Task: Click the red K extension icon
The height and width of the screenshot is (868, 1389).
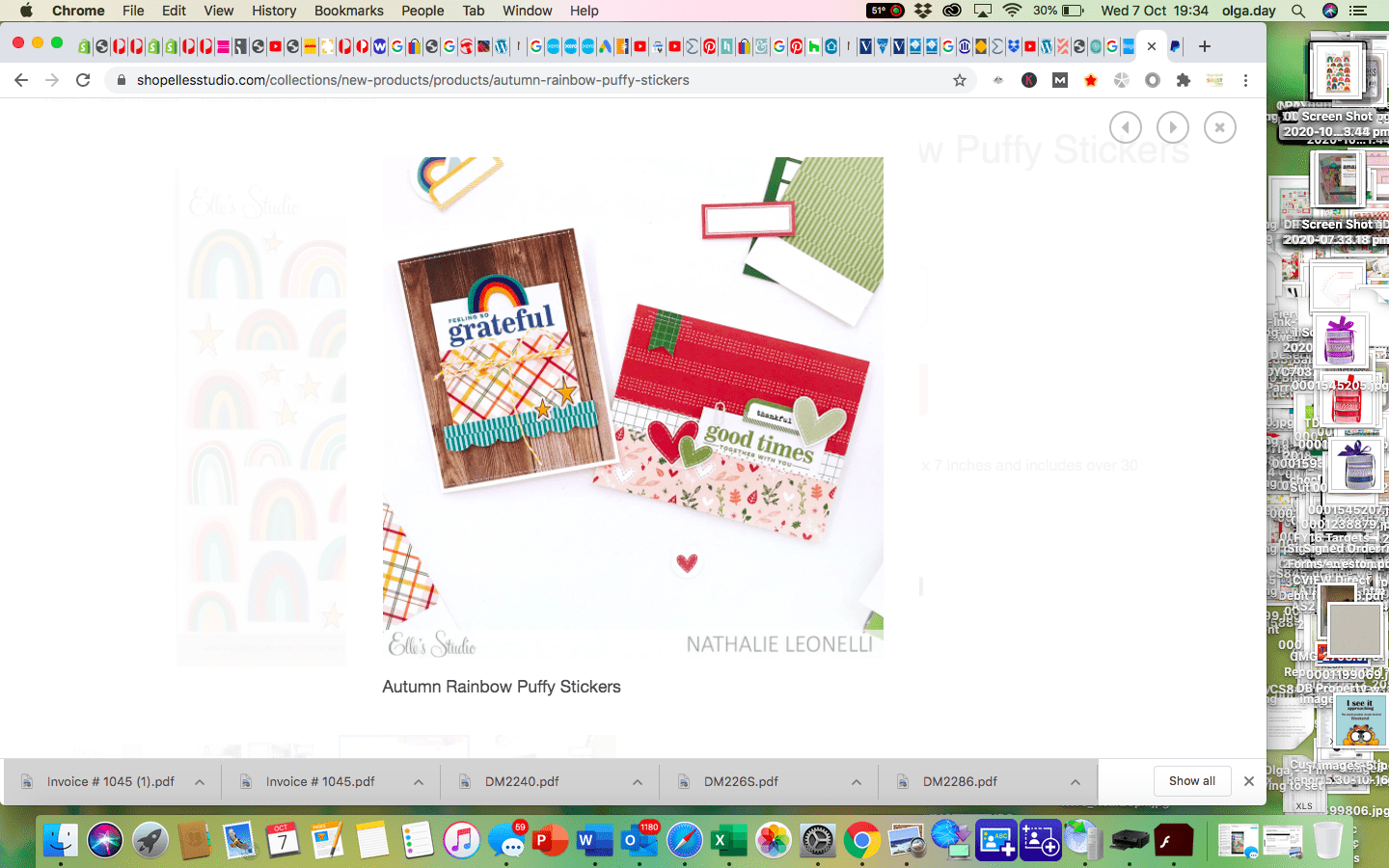Action: click(1029, 80)
